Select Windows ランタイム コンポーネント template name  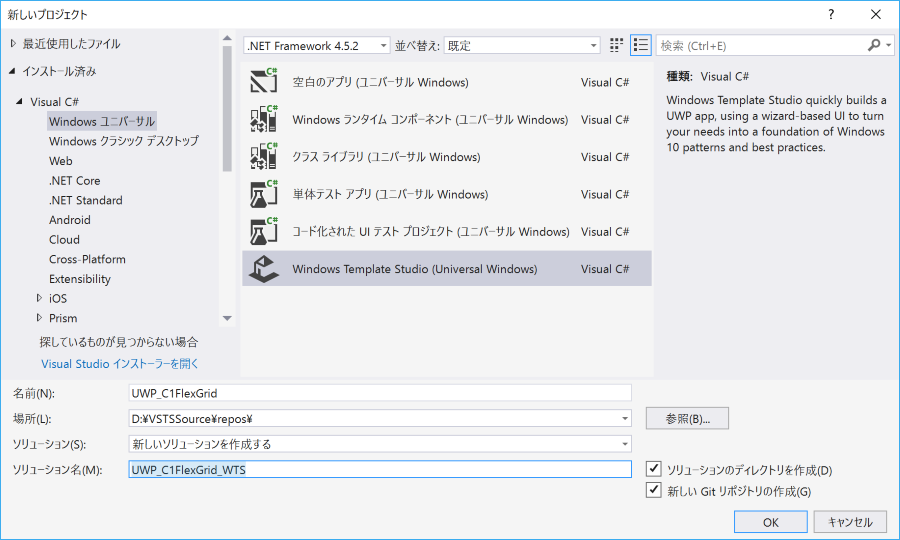(430, 119)
